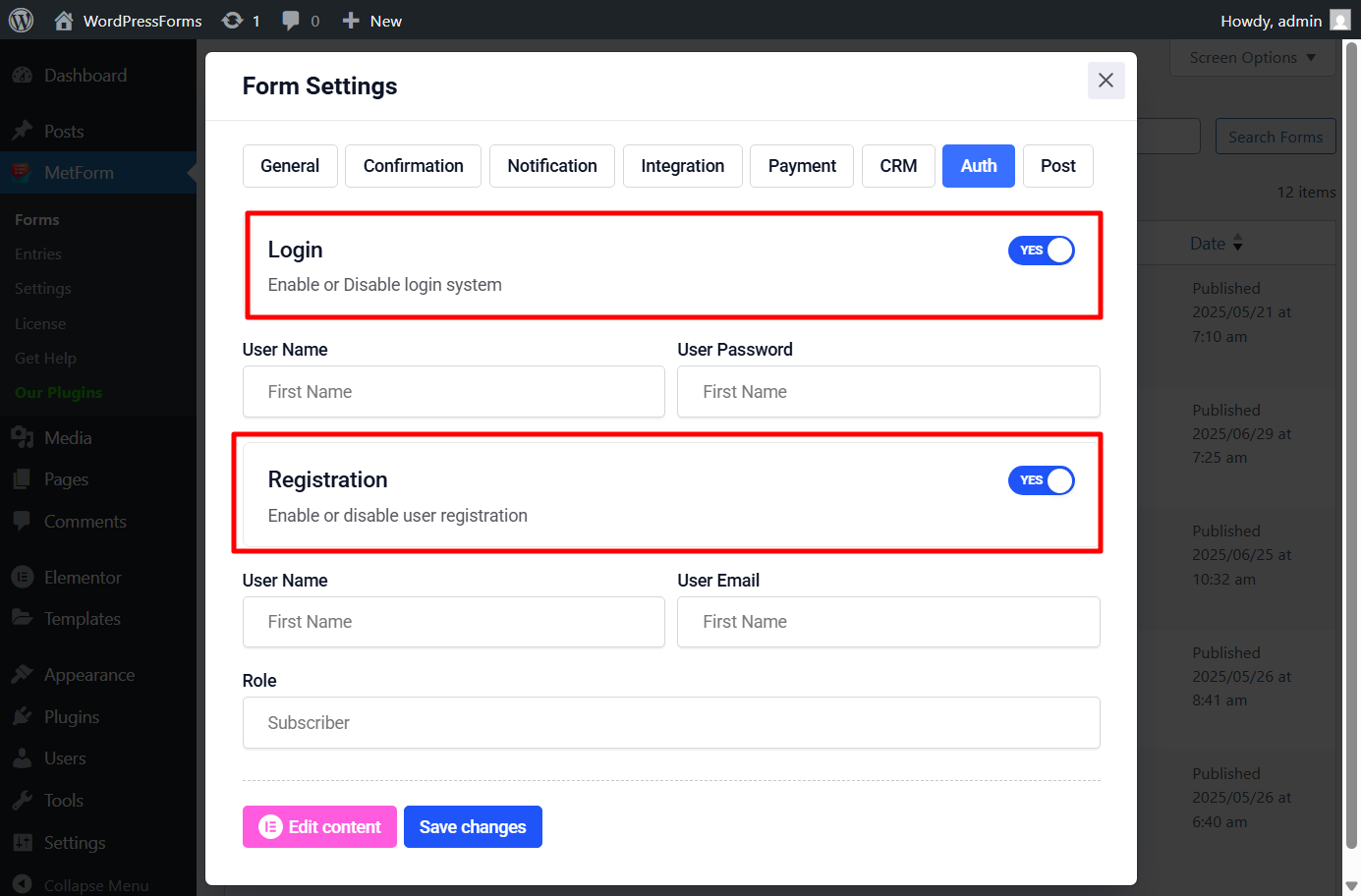
Task: Turn off the Registration toggle
Action: [x=1041, y=480]
